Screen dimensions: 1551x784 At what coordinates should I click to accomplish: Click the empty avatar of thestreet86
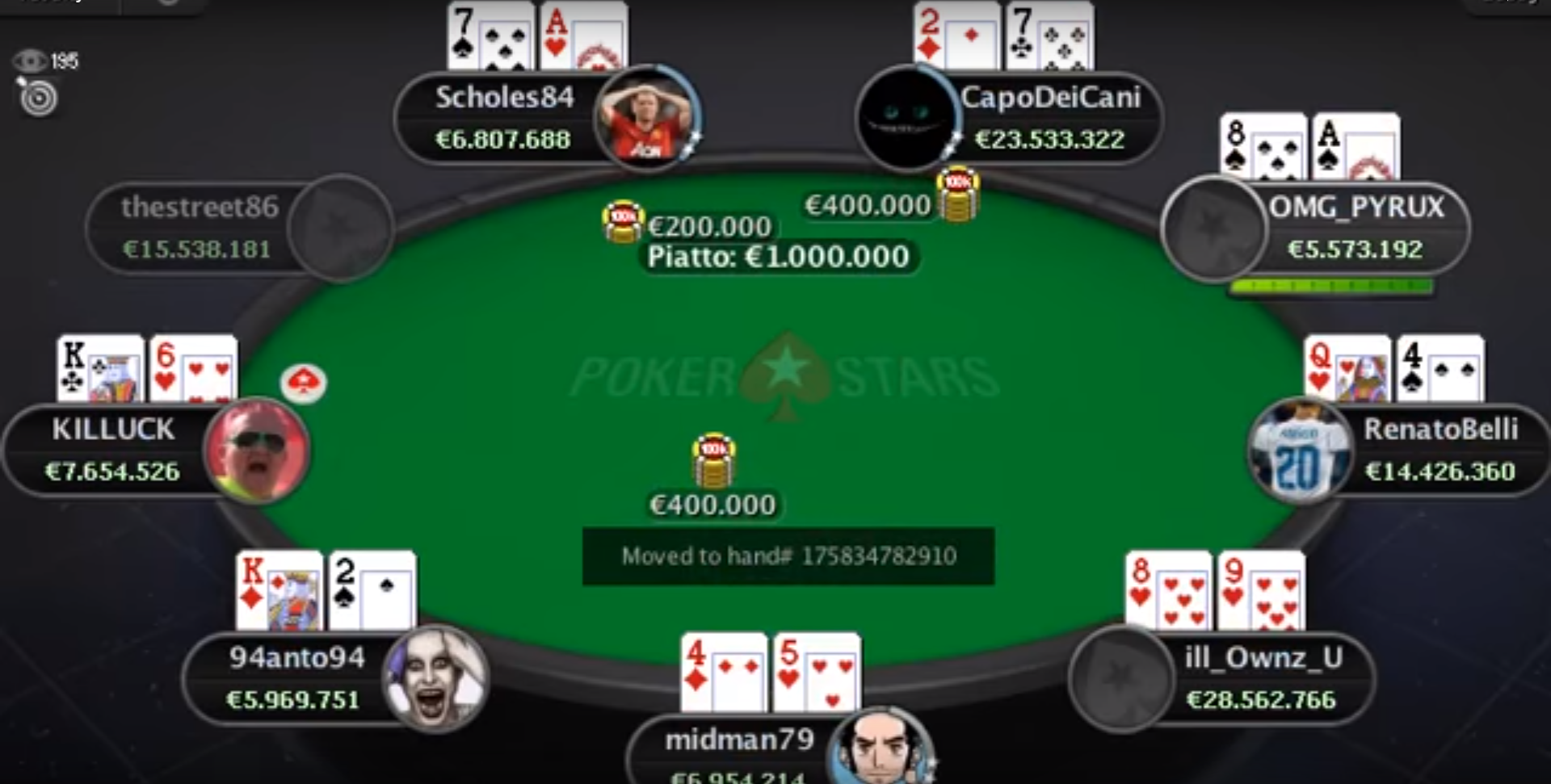[x=340, y=228]
